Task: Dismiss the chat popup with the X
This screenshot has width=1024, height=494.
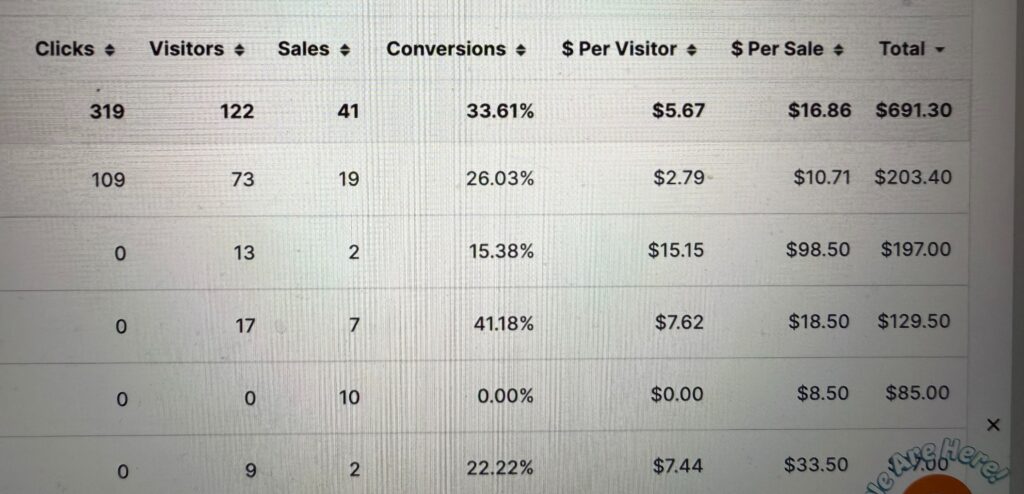Action: pyautogui.click(x=993, y=425)
